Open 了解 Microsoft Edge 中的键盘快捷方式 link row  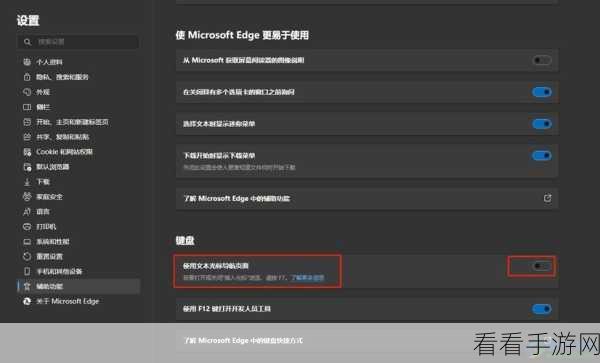367,340
